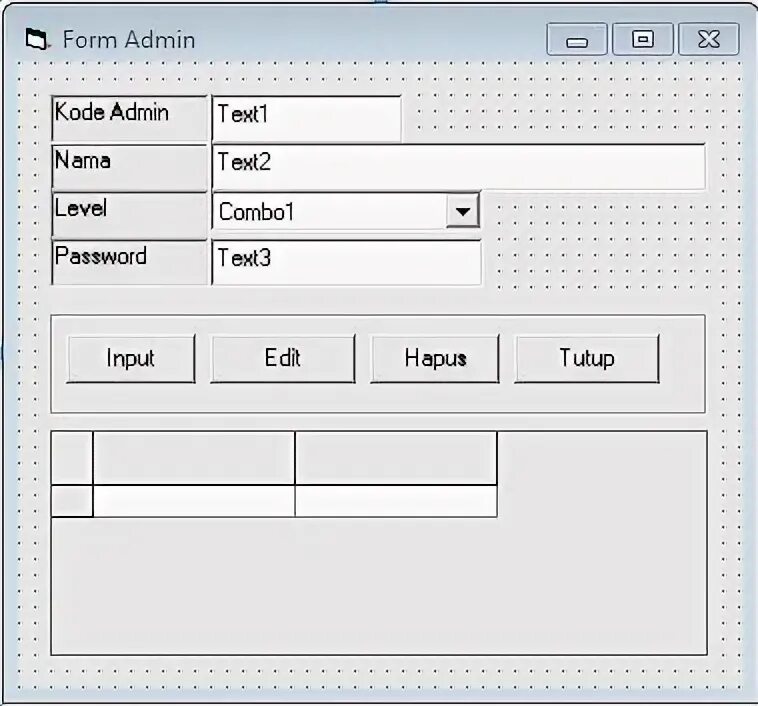Viewport: 758px width, 706px height.
Task: Maximize the Form Admin window
Action: (643, 39)
